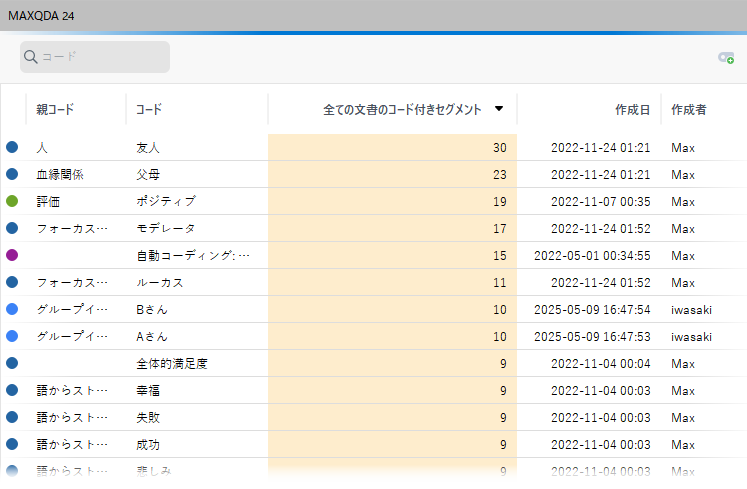
Task: Click the magnifier icon in the search box
Action: point(30,58)
